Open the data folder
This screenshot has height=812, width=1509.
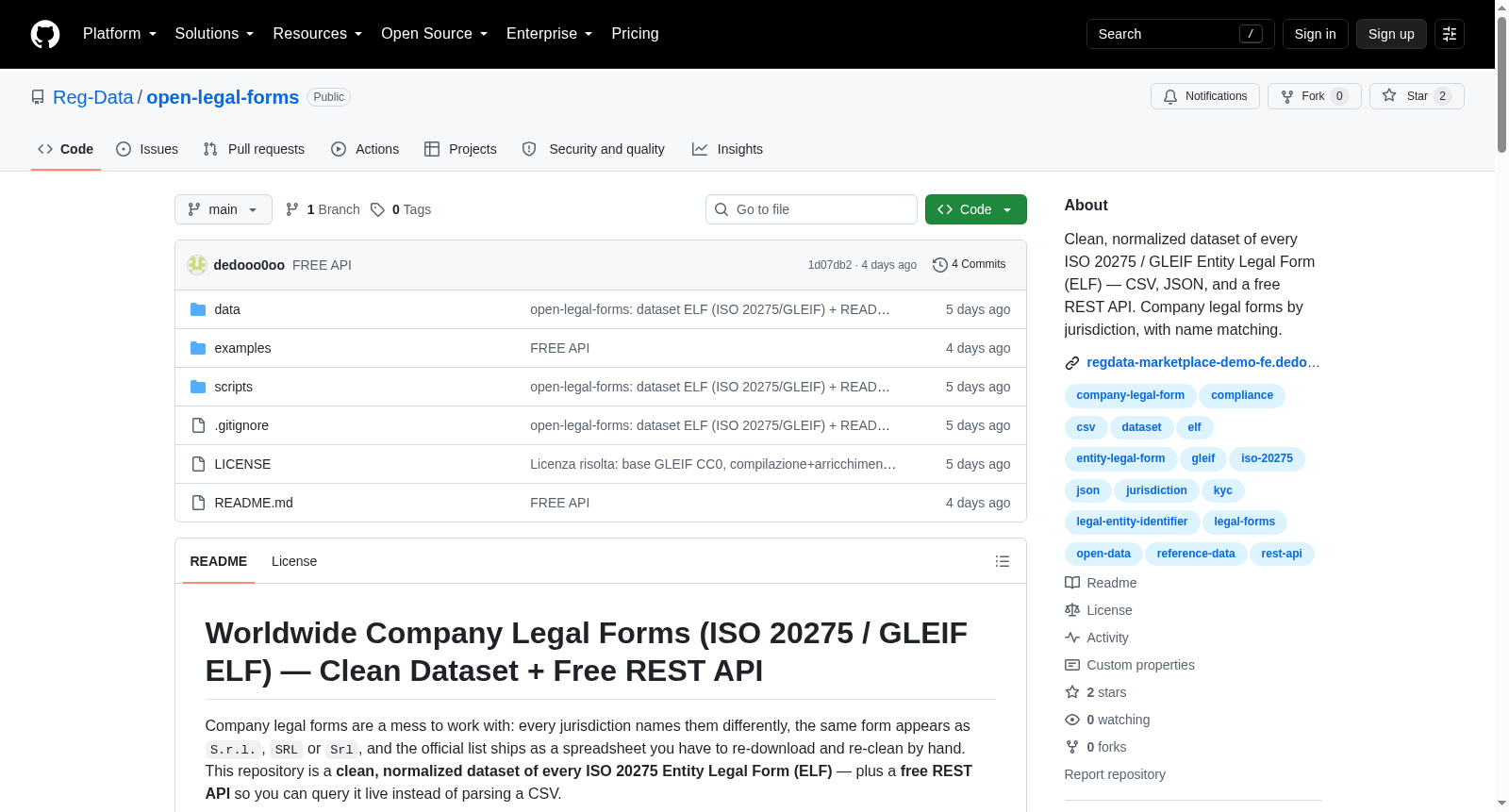click(227, 309)
